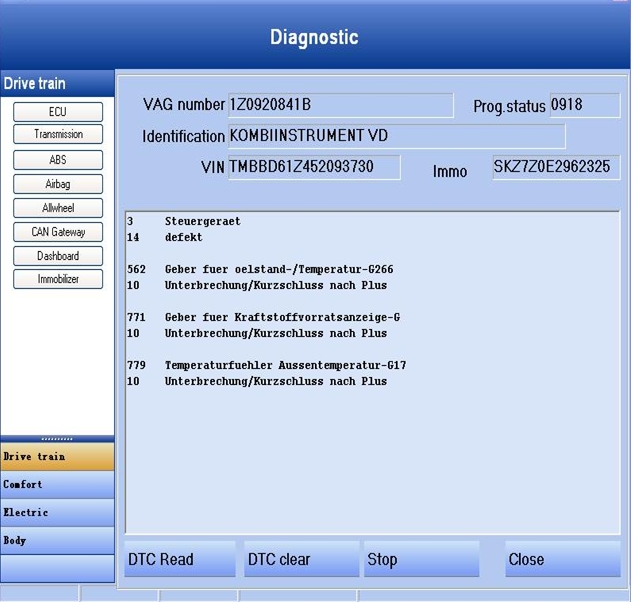Open the ECU module
Screen dimensions: 633x602
[x=58, y=112]
